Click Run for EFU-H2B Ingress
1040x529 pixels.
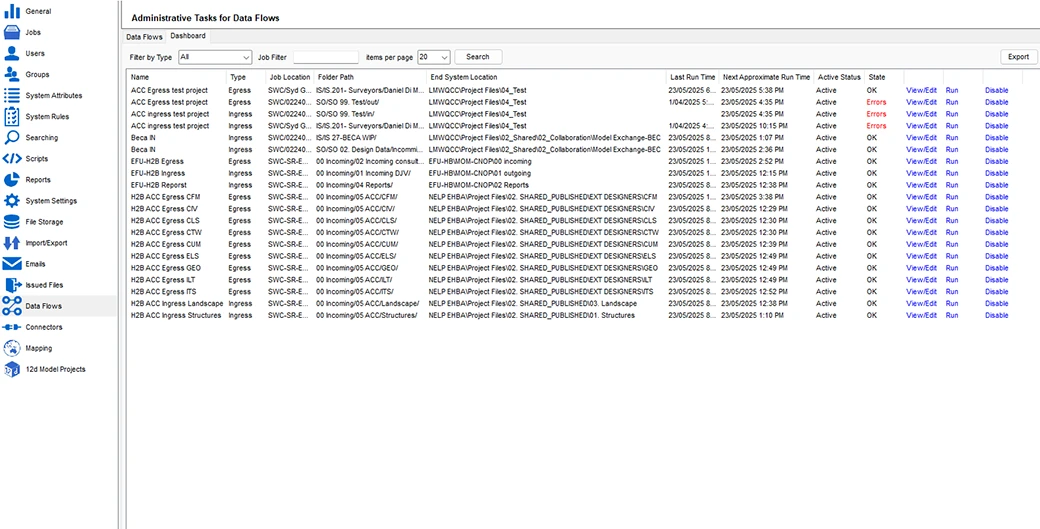coord(952,174)
